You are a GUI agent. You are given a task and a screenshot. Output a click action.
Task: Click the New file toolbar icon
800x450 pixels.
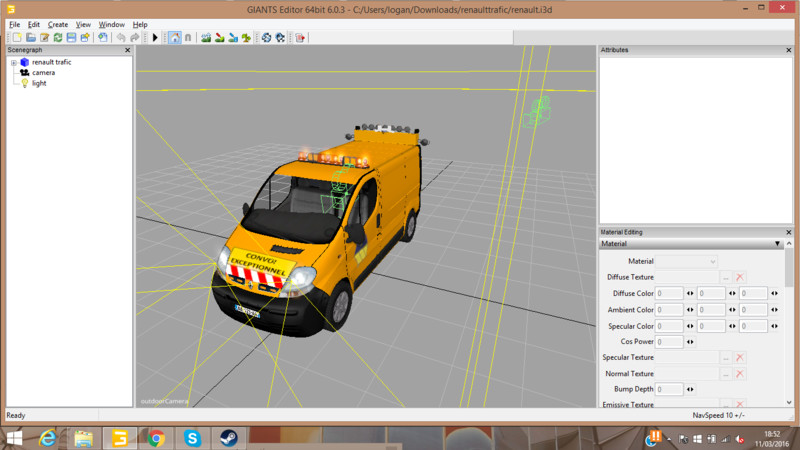point(16,37)
